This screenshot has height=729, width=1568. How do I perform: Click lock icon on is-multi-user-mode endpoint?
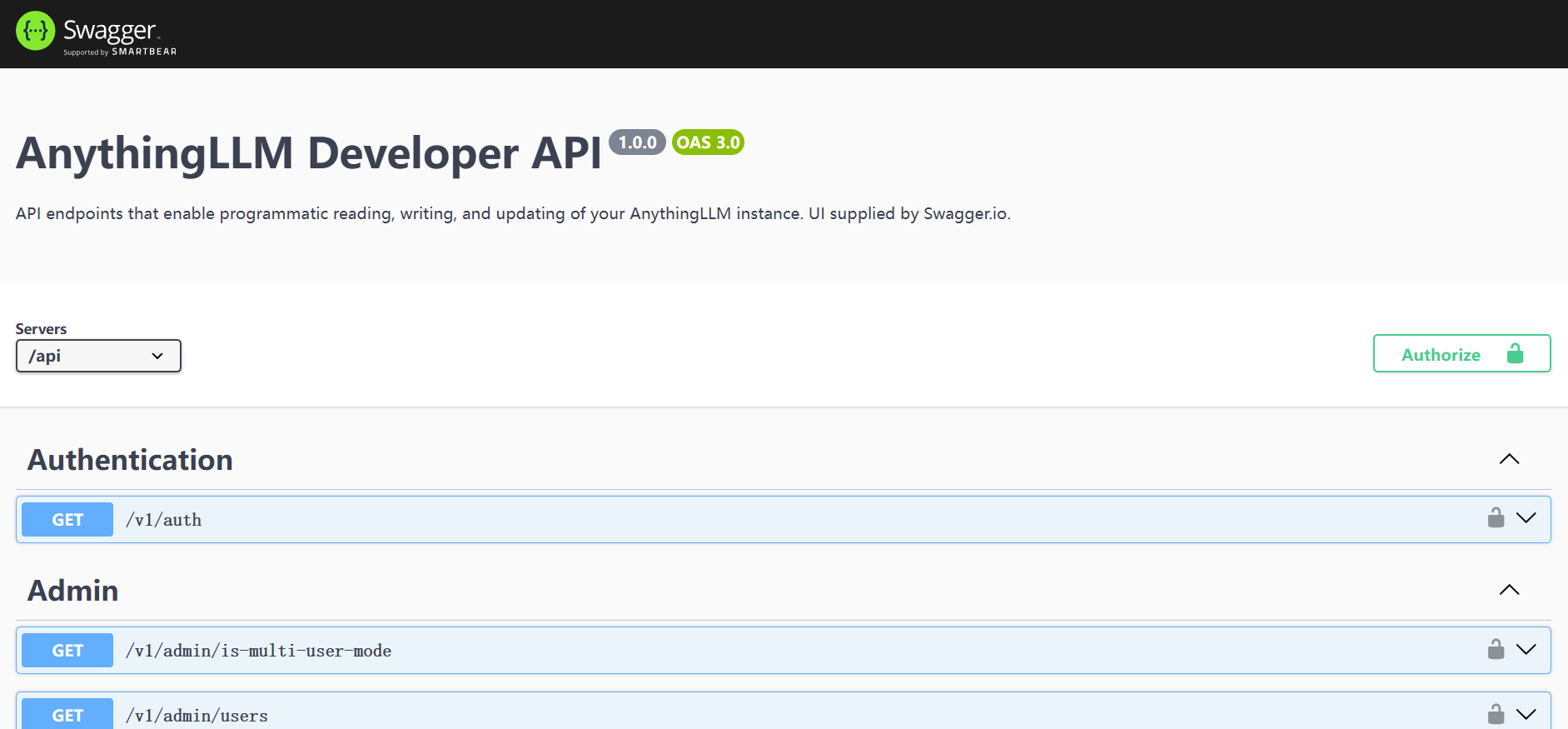1496,649
